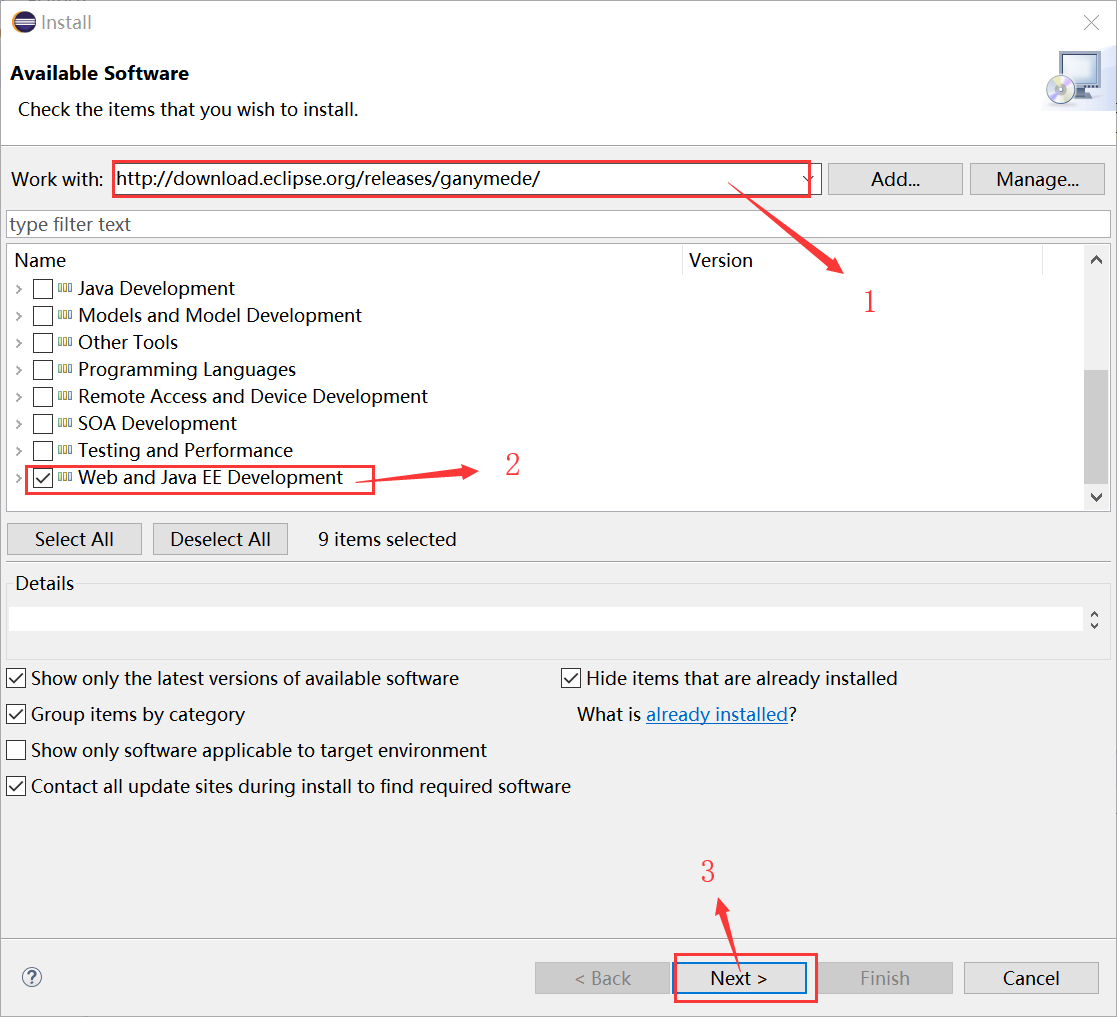Expand the Programming Languages node
Screen dimensions: 1117x1017
click(x=19, y=370)
